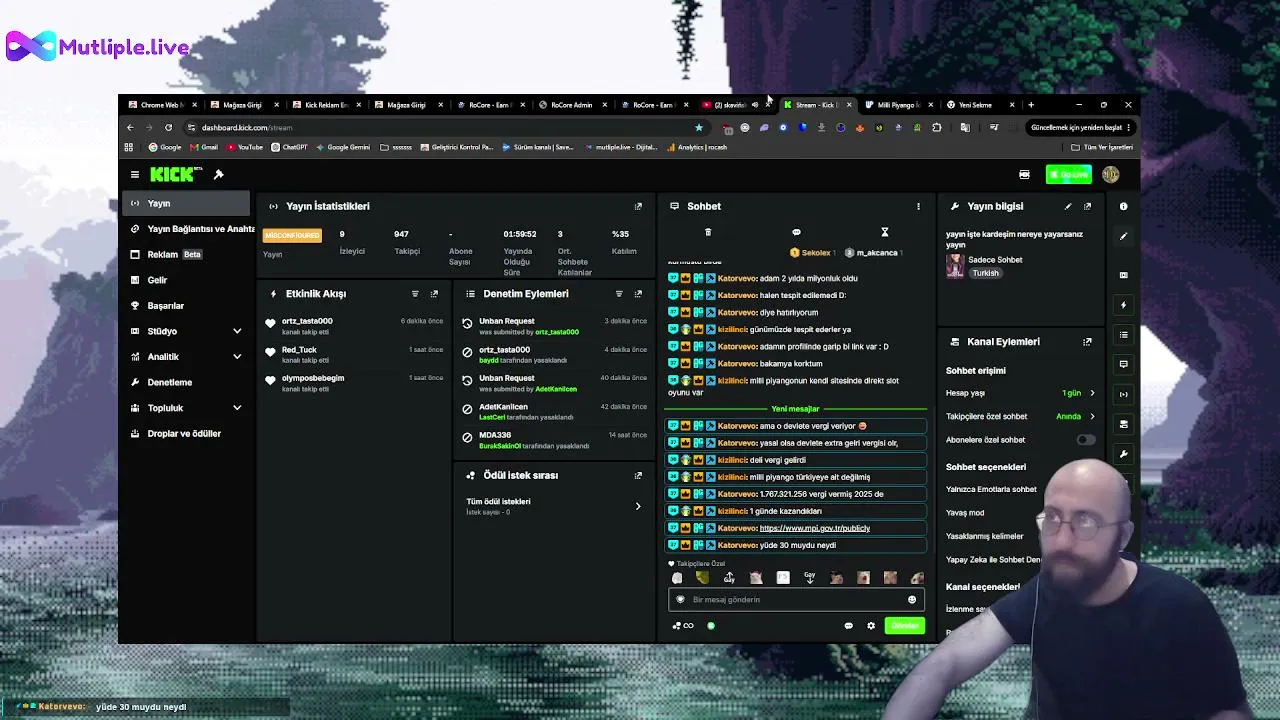The image size is (1280, 720).
Task: Send the chat message with green button
Action: pos(905,626)
